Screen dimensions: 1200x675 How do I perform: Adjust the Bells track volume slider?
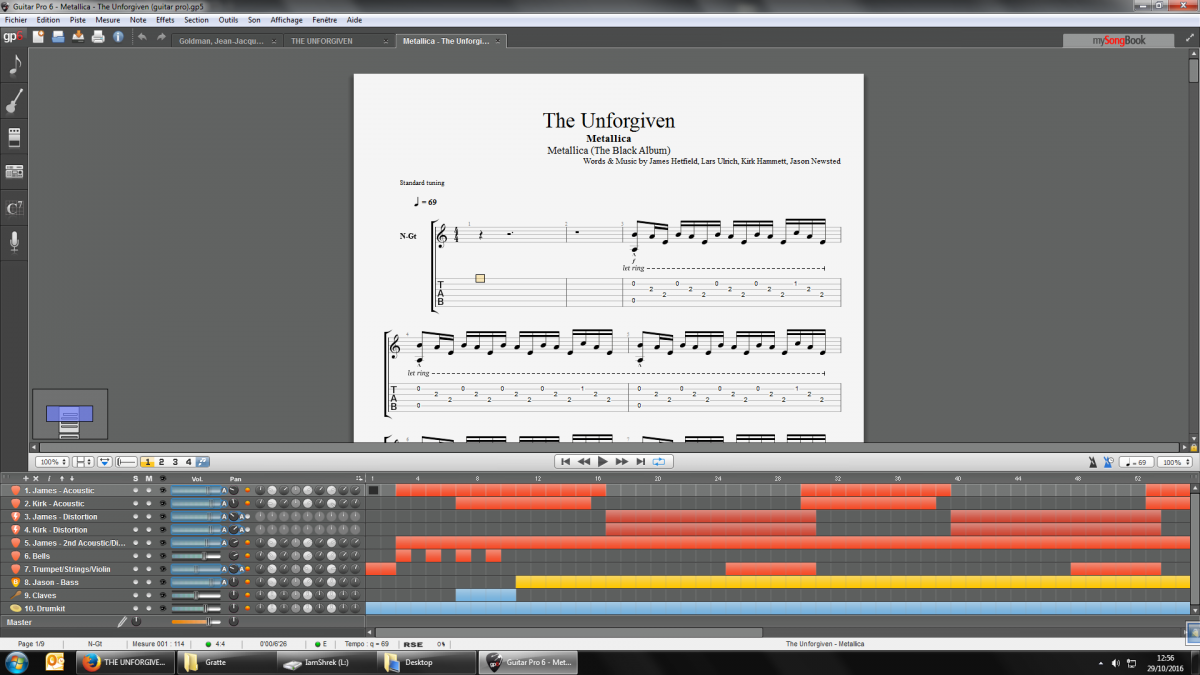196,556
